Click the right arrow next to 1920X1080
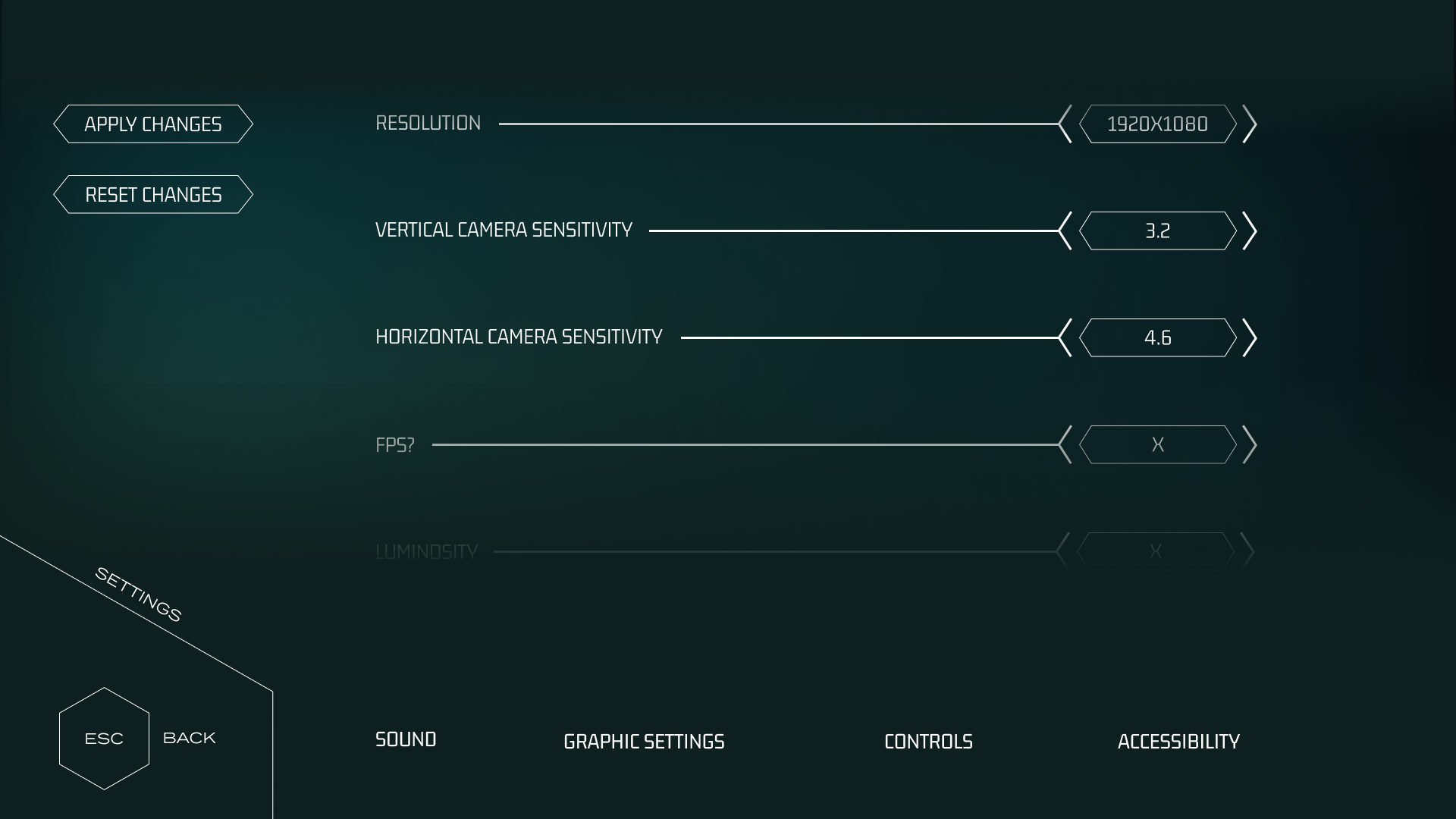Image resolution: width=1456 pixels, height=819 pixels. 1250,124
